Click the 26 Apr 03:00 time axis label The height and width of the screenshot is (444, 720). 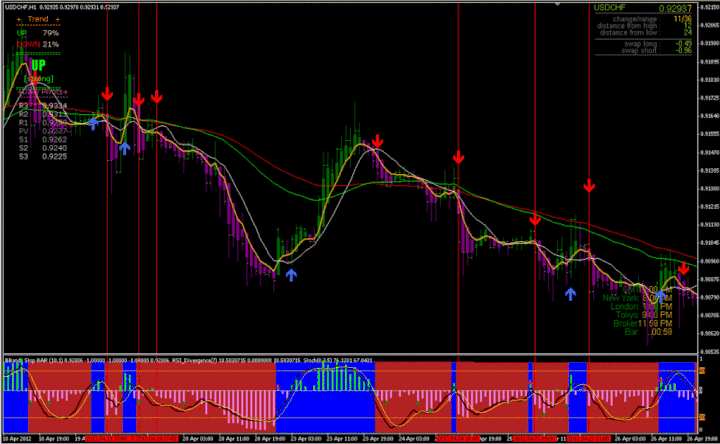[630, 439]
